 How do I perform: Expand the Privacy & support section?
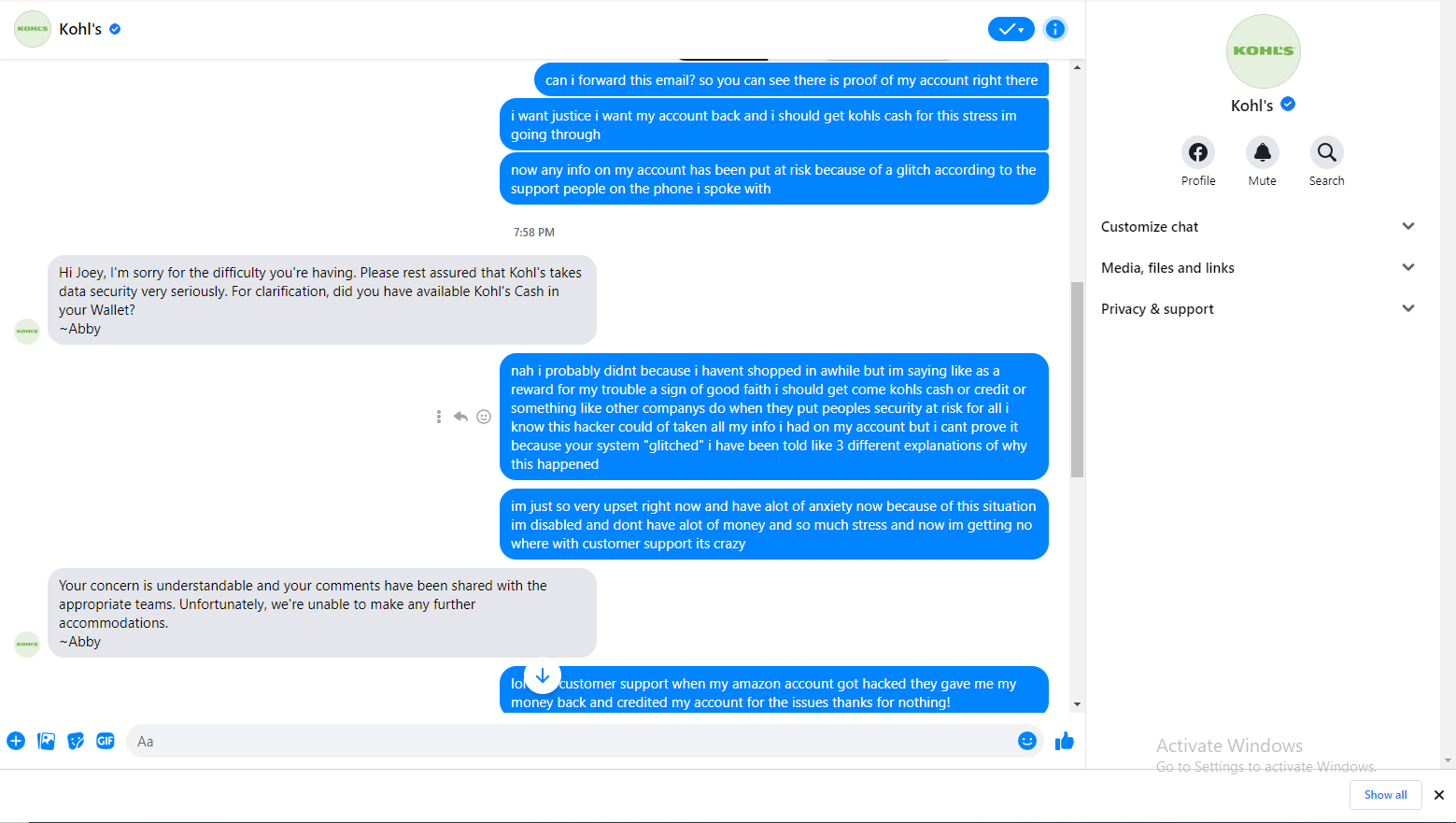1407,308
